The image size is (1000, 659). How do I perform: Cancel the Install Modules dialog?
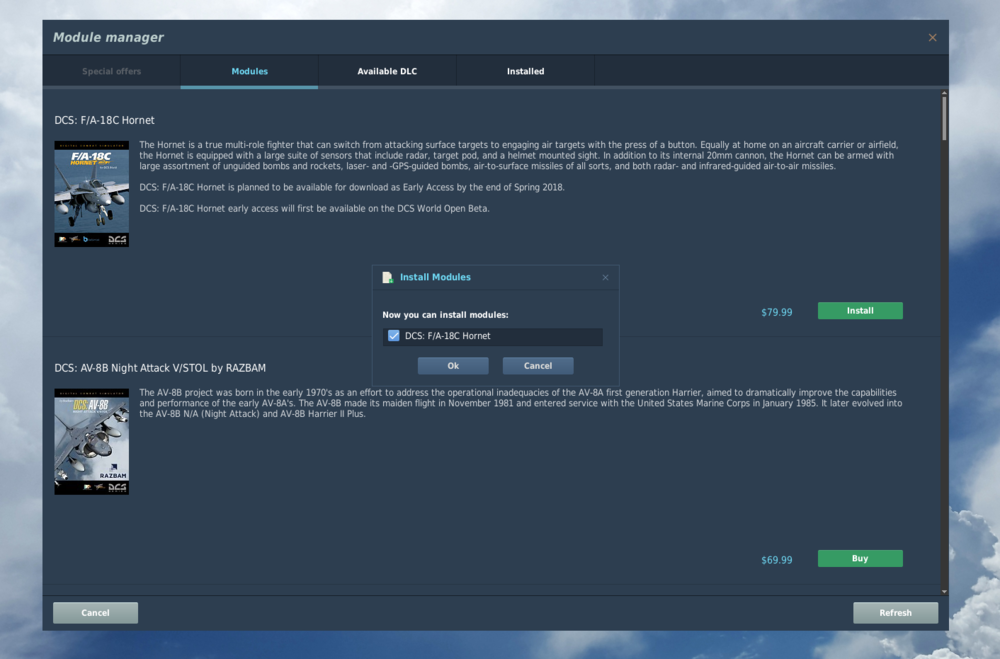click(x=538, y=366)
